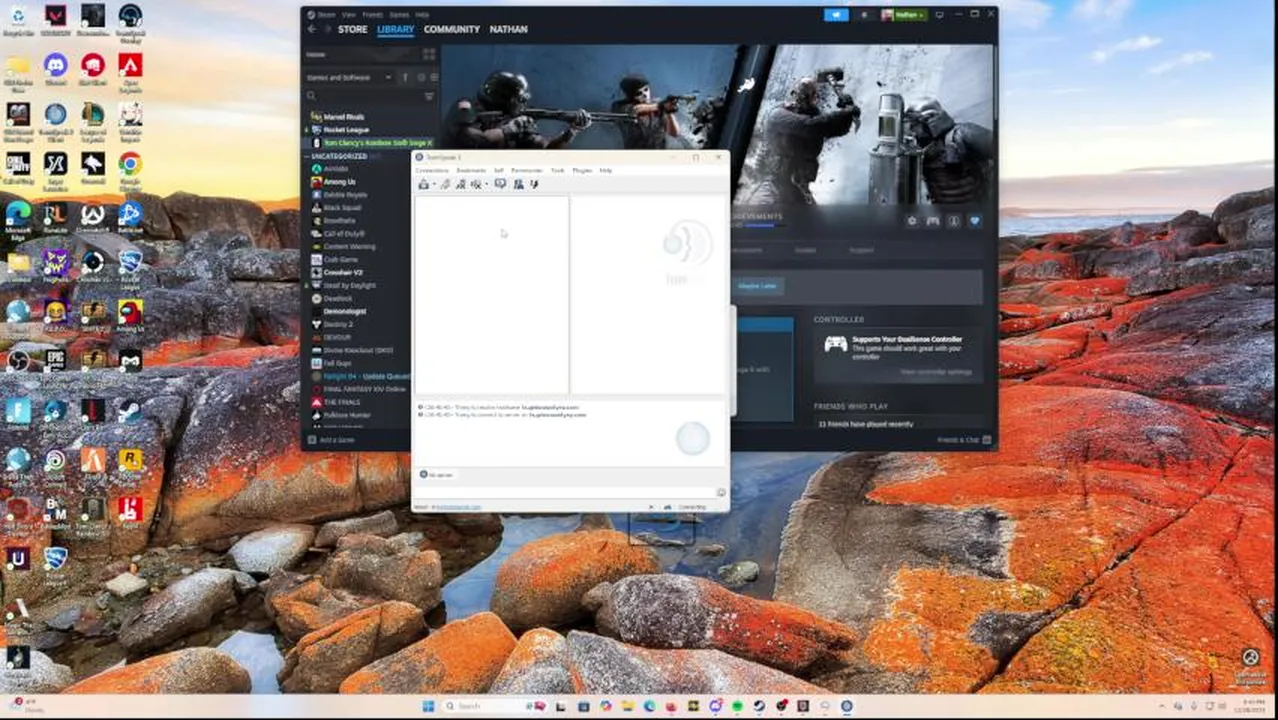This screenshot has height=720, width=1278.
Task: Go to Steam STORE tab
Action: point(352,29)
